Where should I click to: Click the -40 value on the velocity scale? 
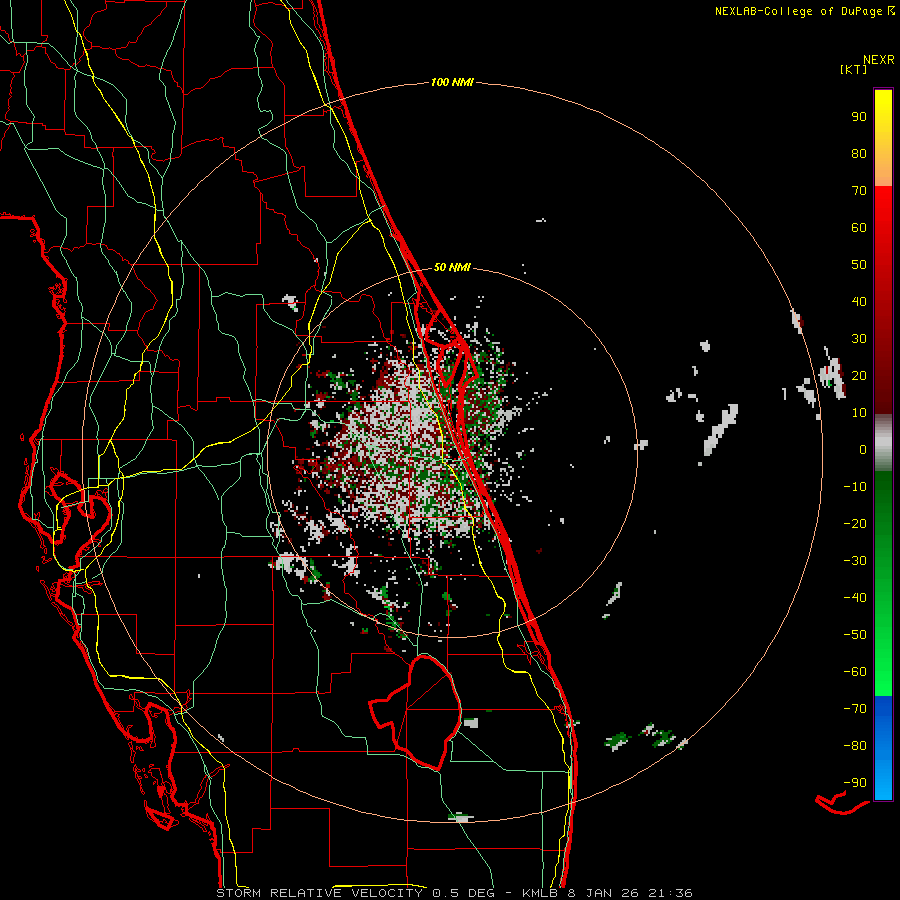[855, 598]
